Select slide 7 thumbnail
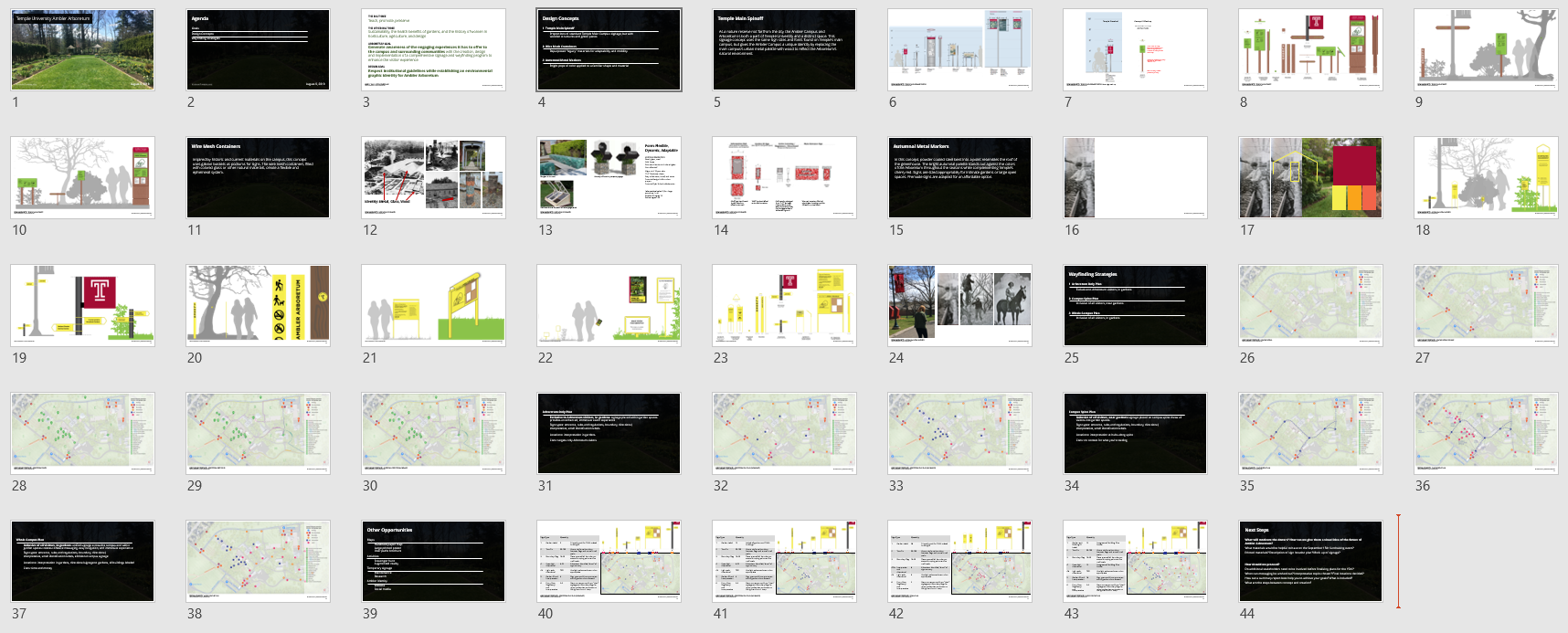The image size is (1568, 633). (x=1136, y=50)
